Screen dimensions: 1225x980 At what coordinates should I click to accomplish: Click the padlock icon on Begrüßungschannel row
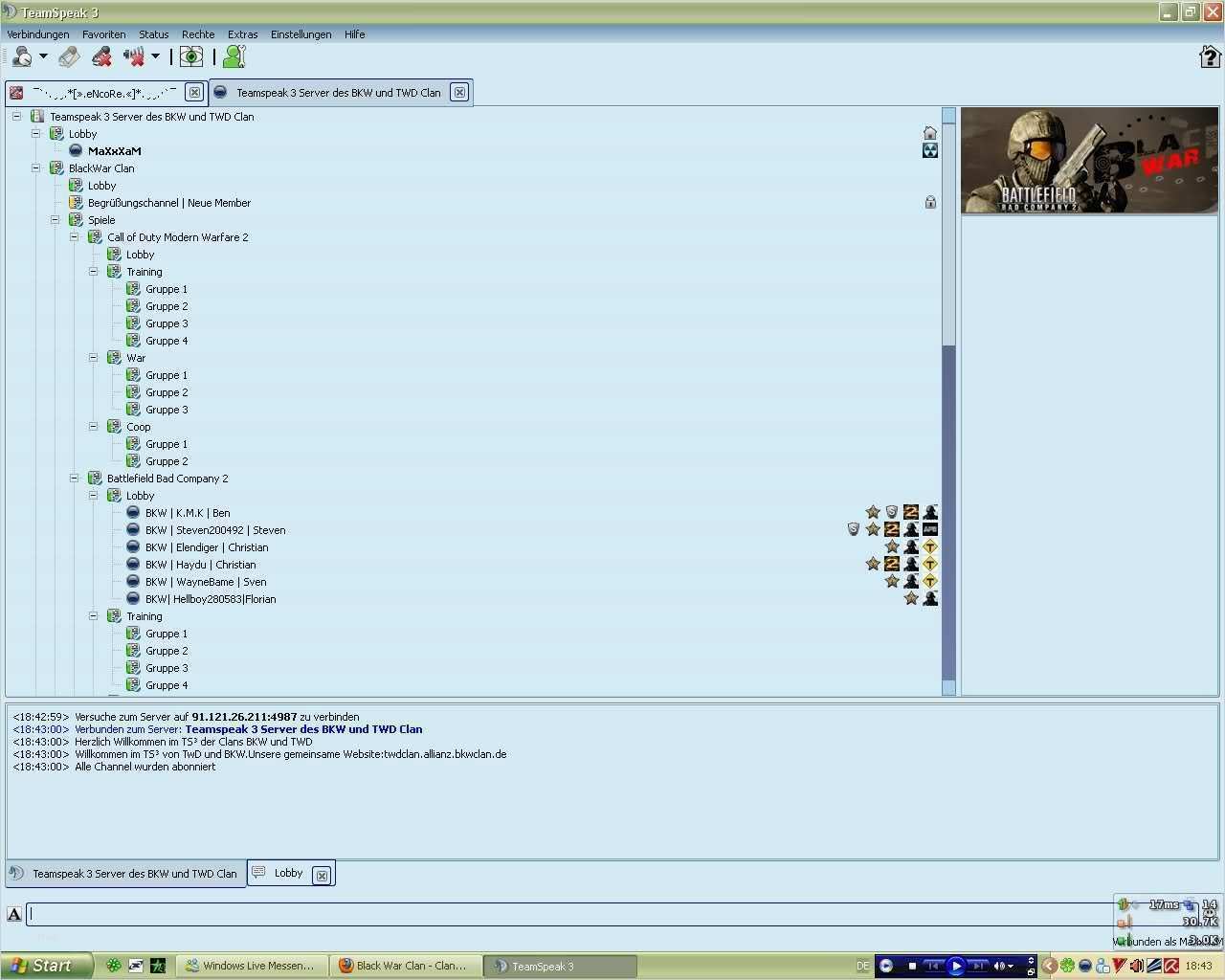930,203
